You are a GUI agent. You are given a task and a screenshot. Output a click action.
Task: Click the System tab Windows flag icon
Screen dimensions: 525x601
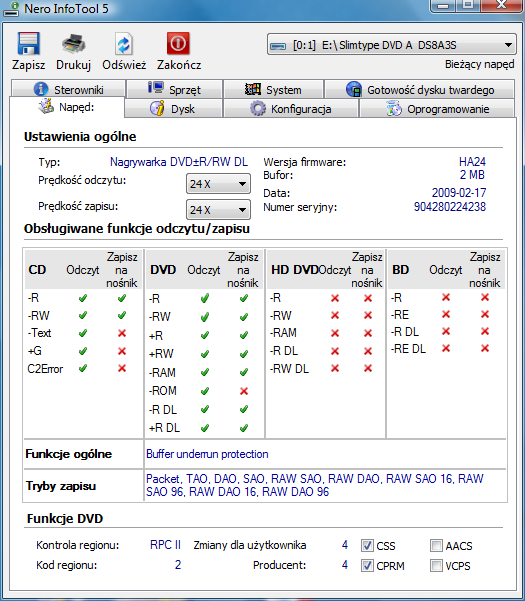253,89
